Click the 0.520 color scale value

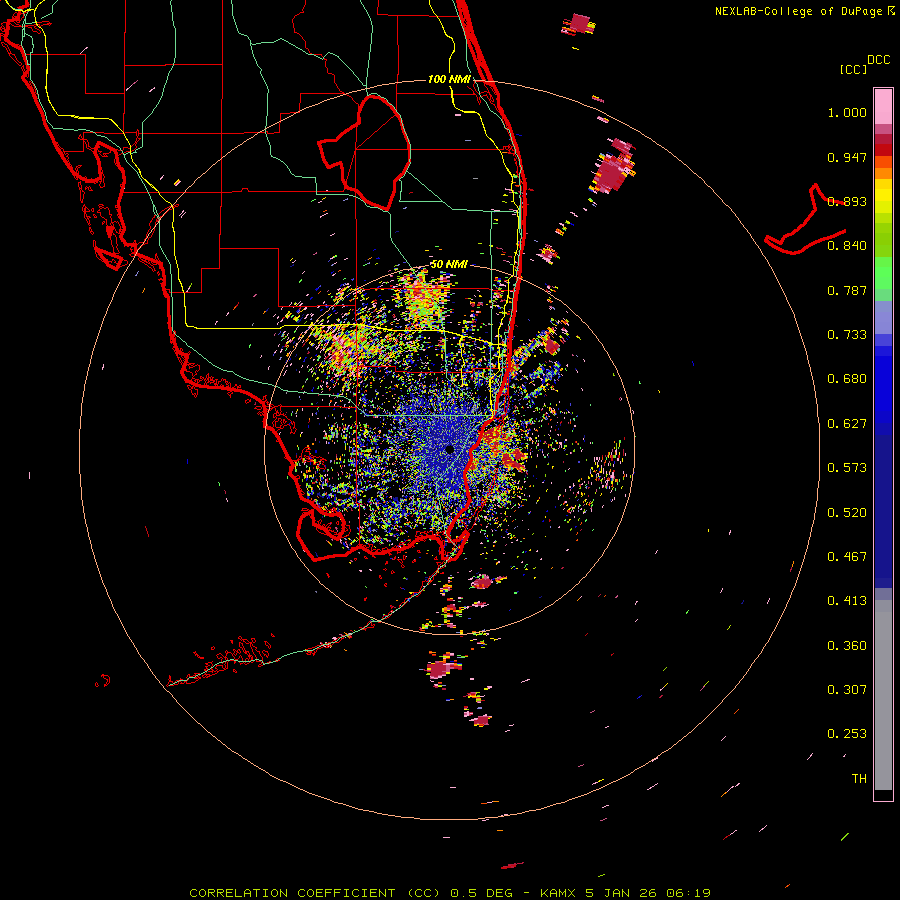click(x=847, y=513)
